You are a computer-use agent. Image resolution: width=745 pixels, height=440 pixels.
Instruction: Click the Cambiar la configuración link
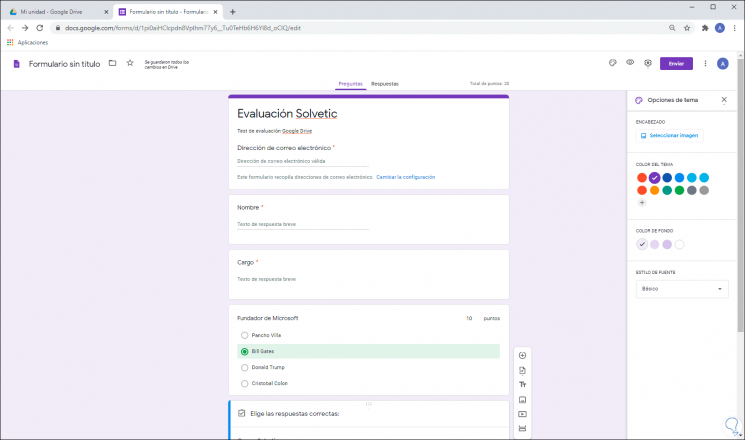(x=405, y=177)
